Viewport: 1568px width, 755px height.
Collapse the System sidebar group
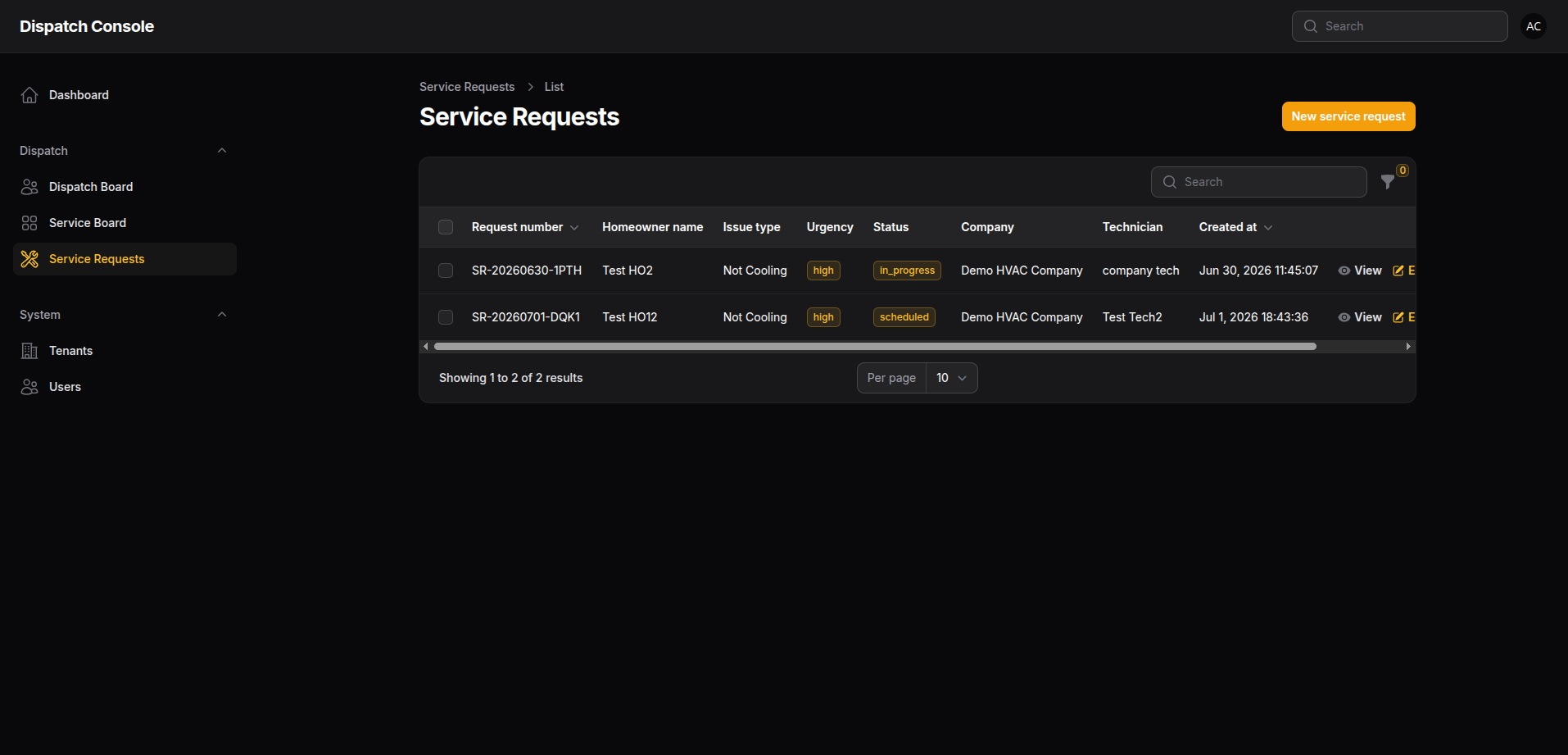coord(221,315)
